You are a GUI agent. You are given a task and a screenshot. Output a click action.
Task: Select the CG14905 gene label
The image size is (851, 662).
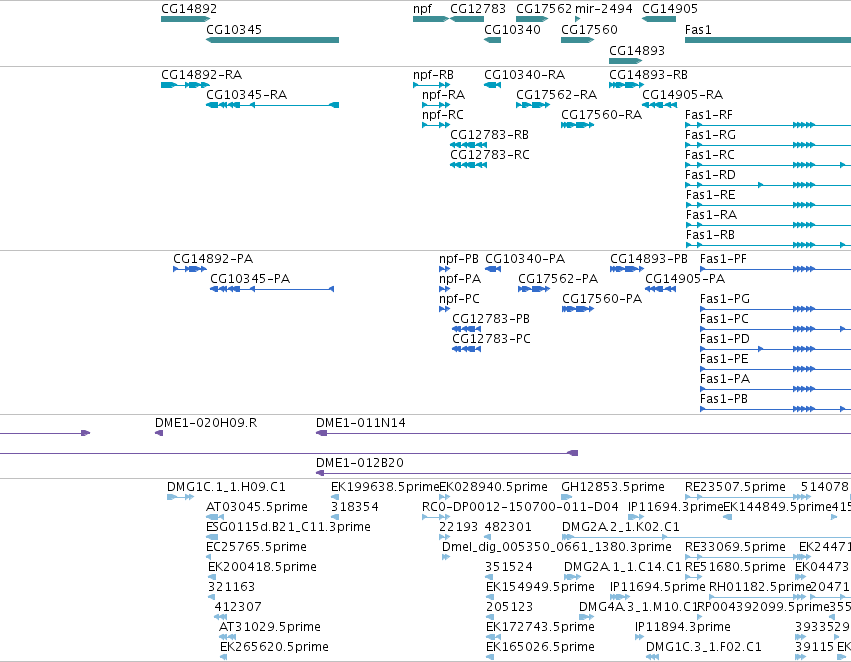[670, 9]
